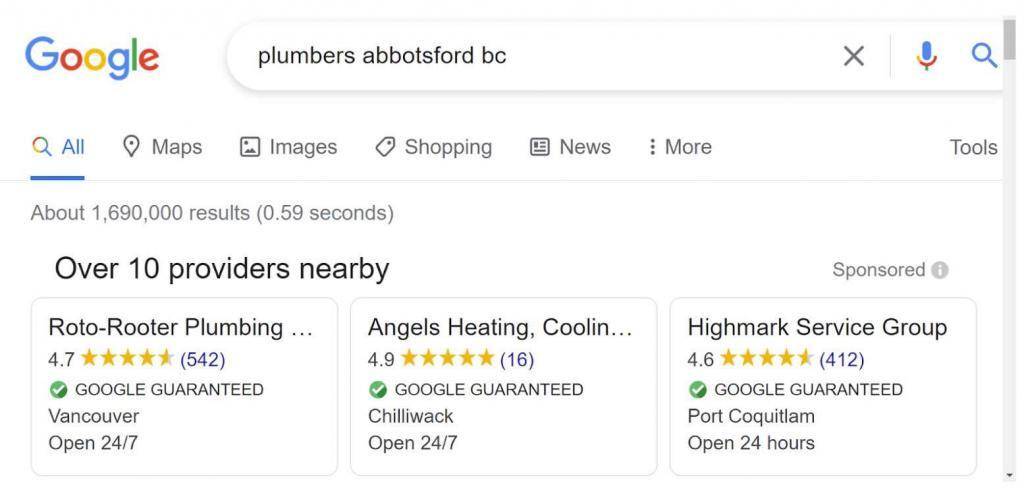
Task: Open the Tools options
Action: pyautogui.click(x=973, y=148)
